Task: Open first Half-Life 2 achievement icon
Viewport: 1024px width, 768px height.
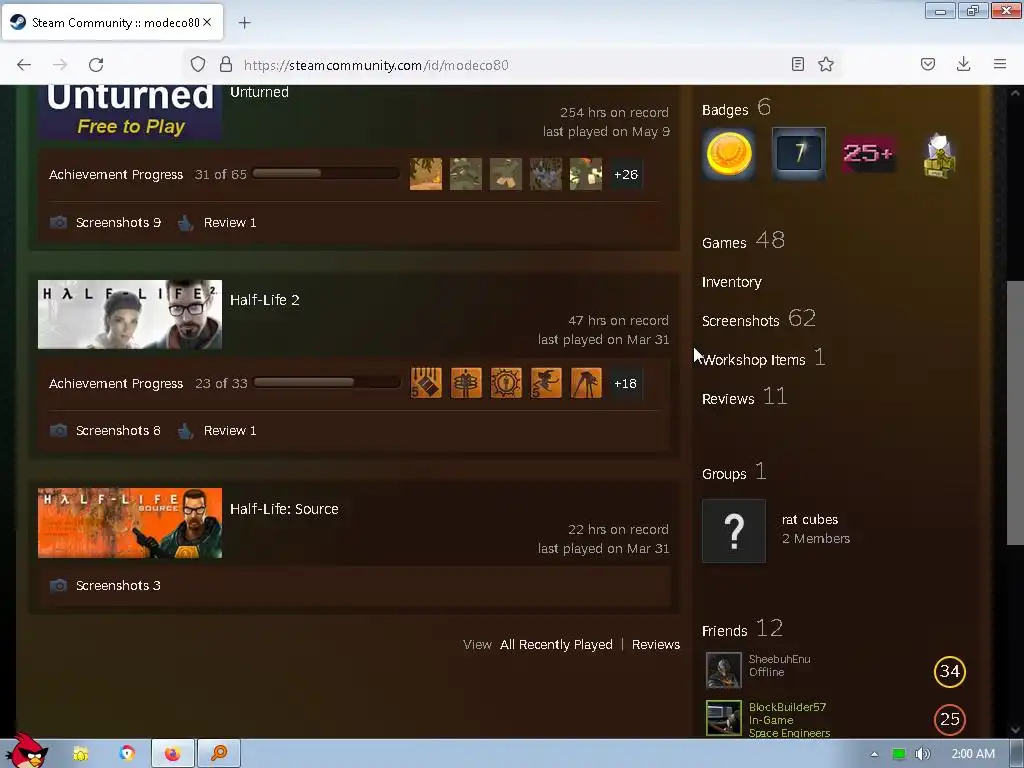Action: pyautogui.click(x=426, y=383)
